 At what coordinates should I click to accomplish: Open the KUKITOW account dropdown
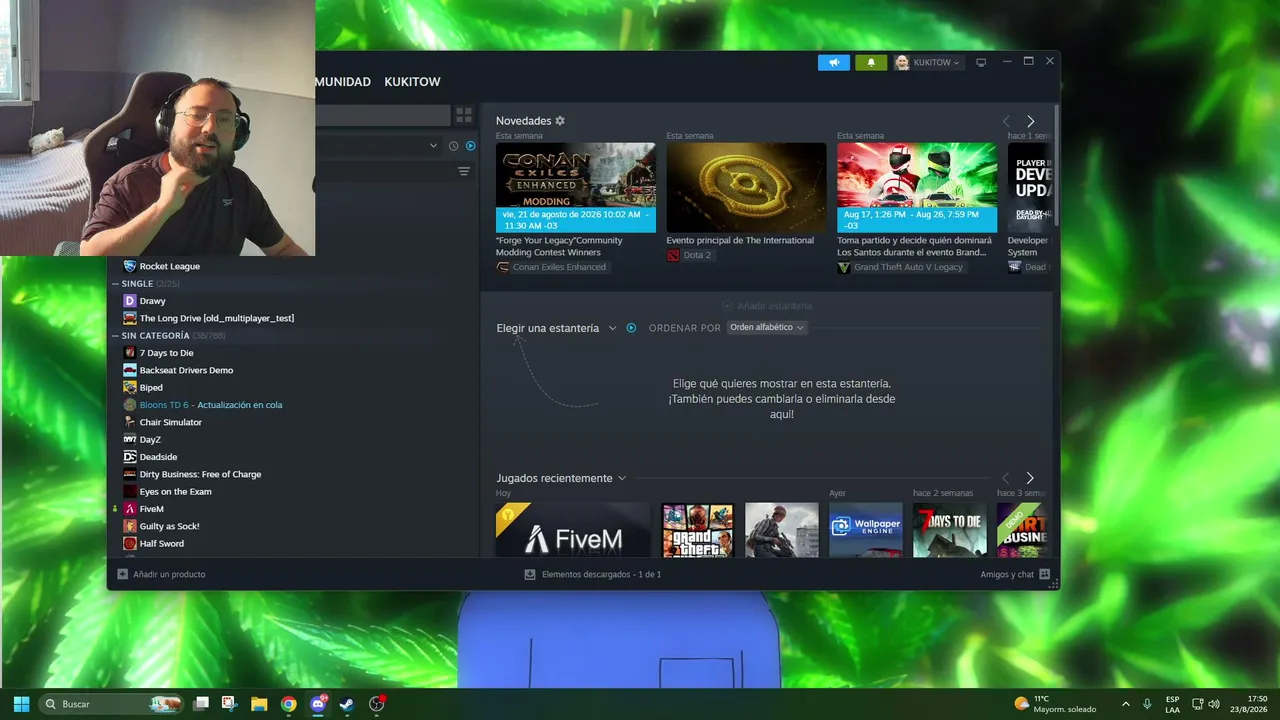click(928, 62)
